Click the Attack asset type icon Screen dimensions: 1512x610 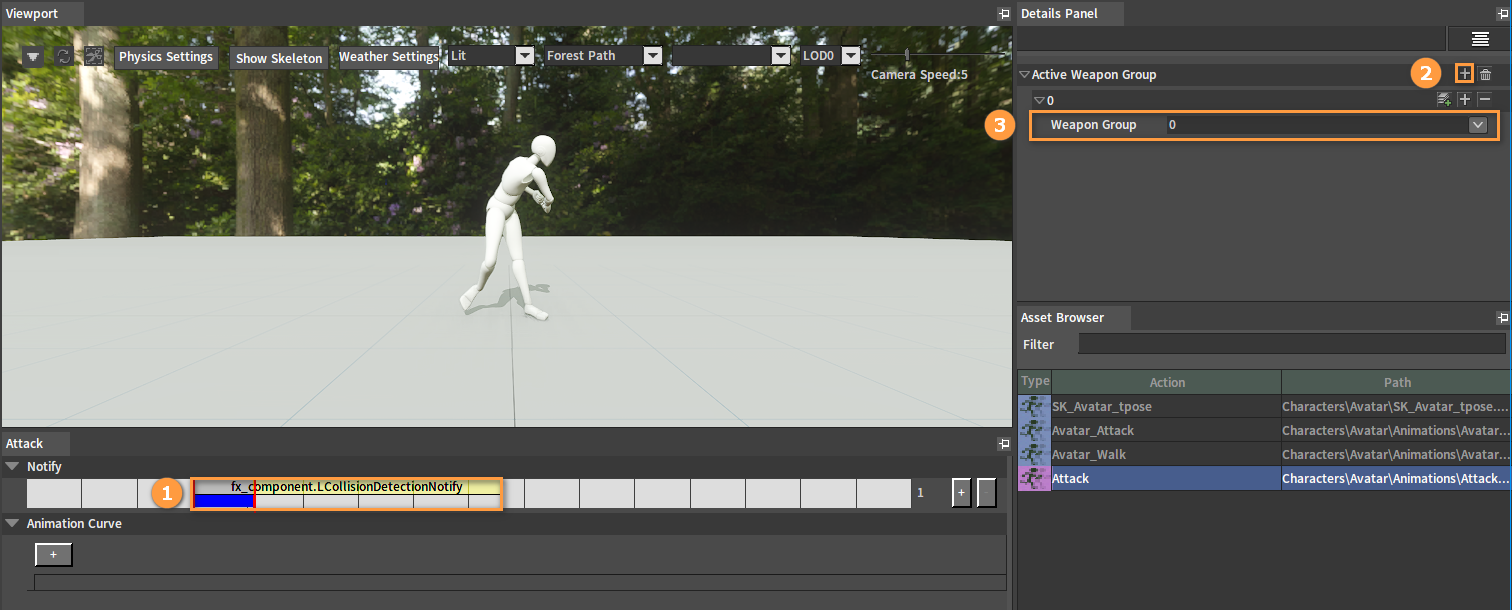click(x=1034, y=479)
